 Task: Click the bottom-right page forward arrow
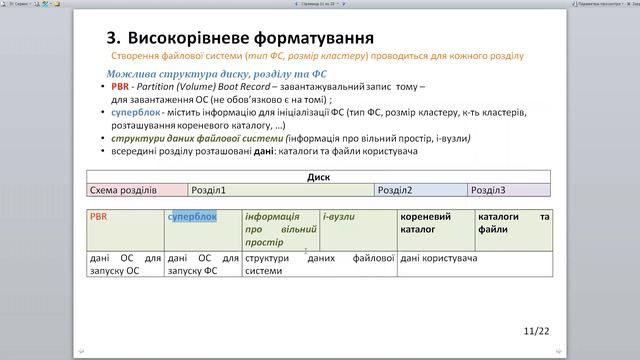pos(559,351)
